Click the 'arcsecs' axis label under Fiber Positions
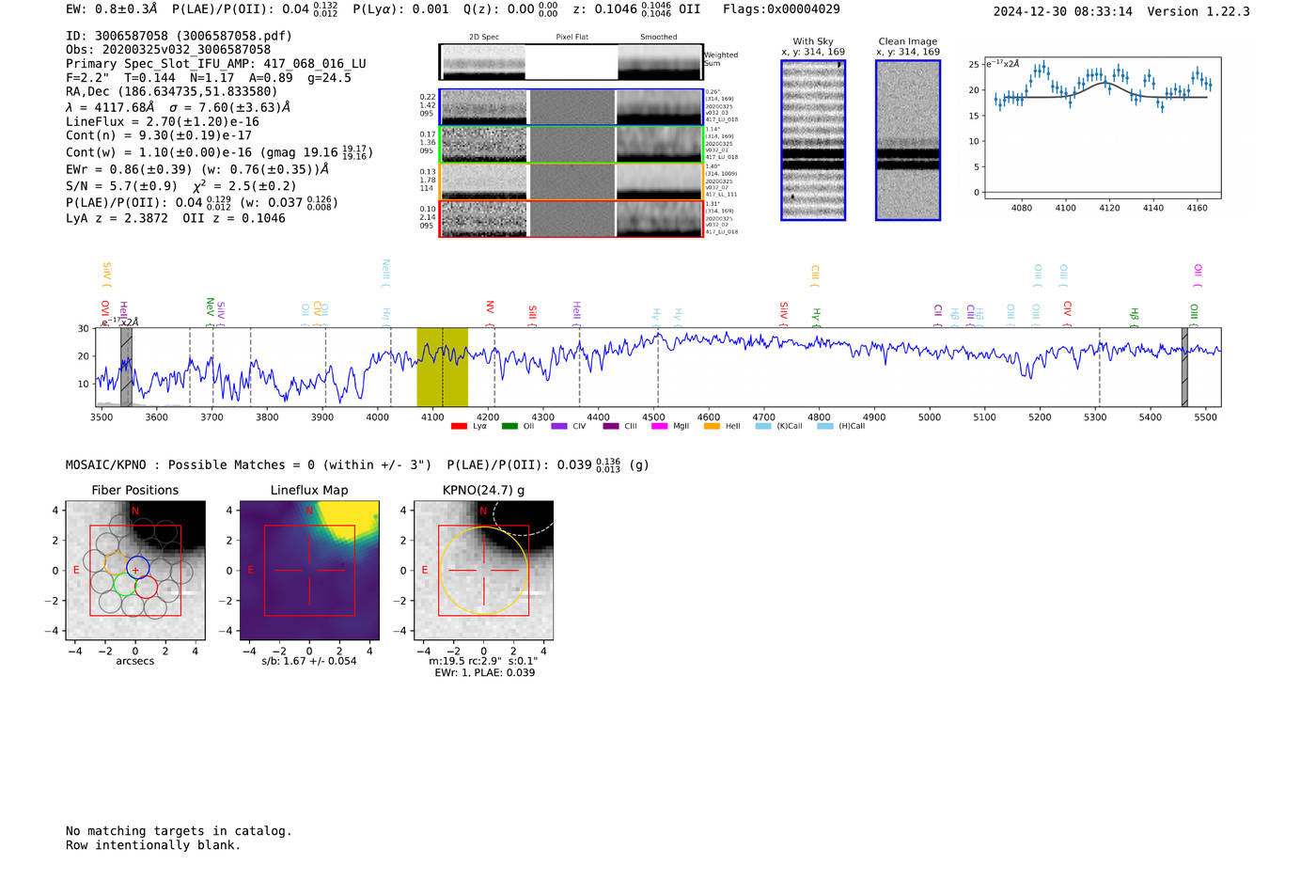The height and width of the screenshot is (896, 1316). point(135,661)
